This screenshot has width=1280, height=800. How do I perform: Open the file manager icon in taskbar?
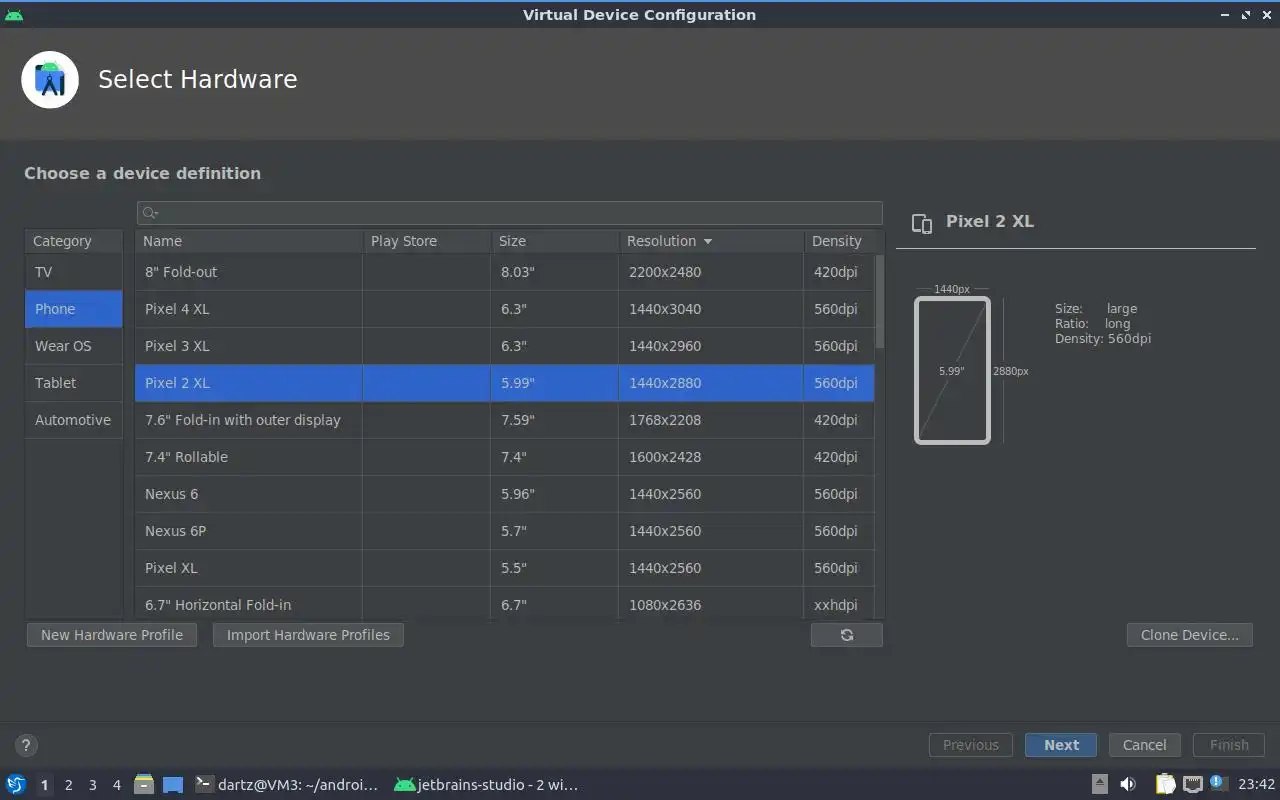[x=144, y=785]
